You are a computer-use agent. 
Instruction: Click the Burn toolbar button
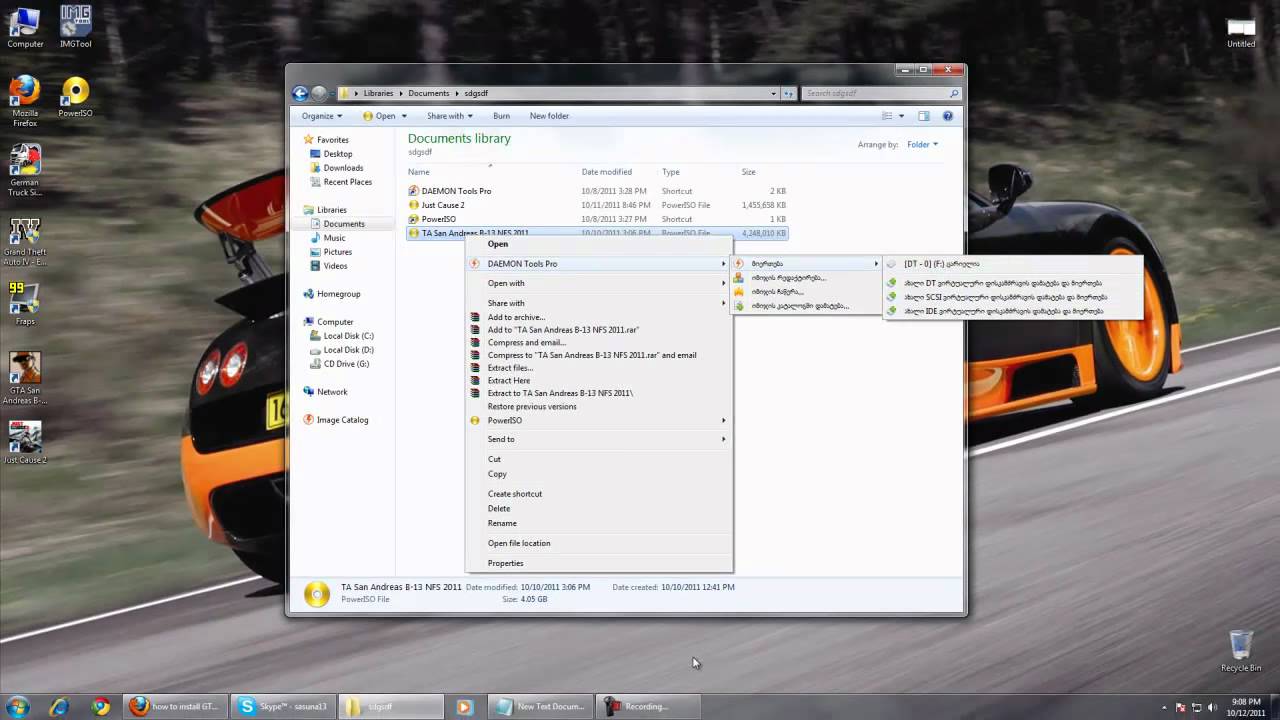(501, 116)
